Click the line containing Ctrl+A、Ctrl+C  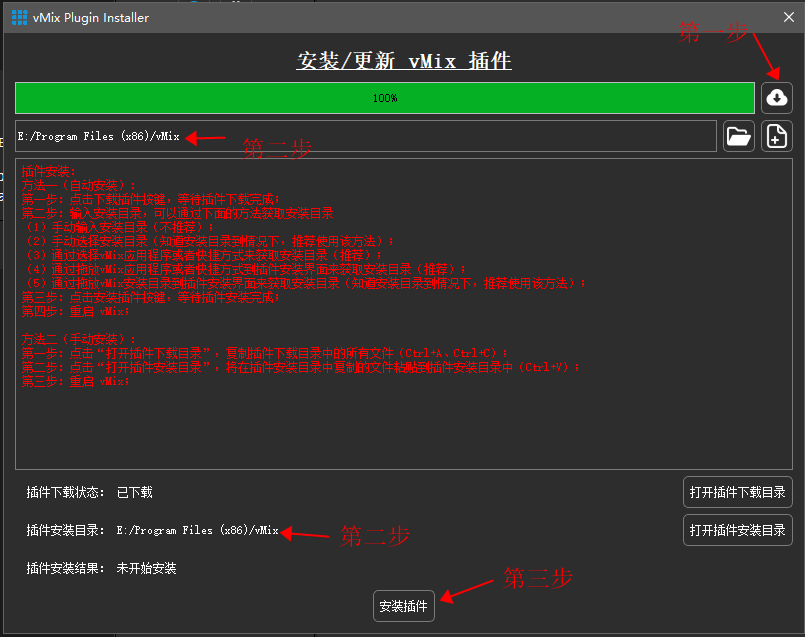coord(264,353)
